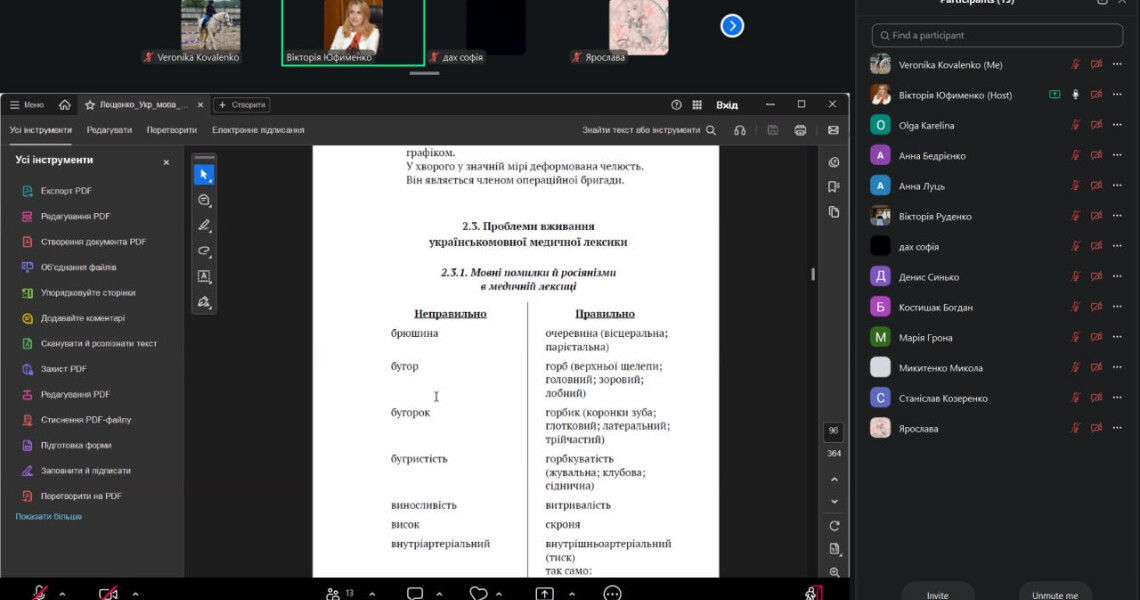Click the document vertical scrollbar thumb
Image resolution: width=1140 pixels, height=600 pixels.
pos(813,274)
